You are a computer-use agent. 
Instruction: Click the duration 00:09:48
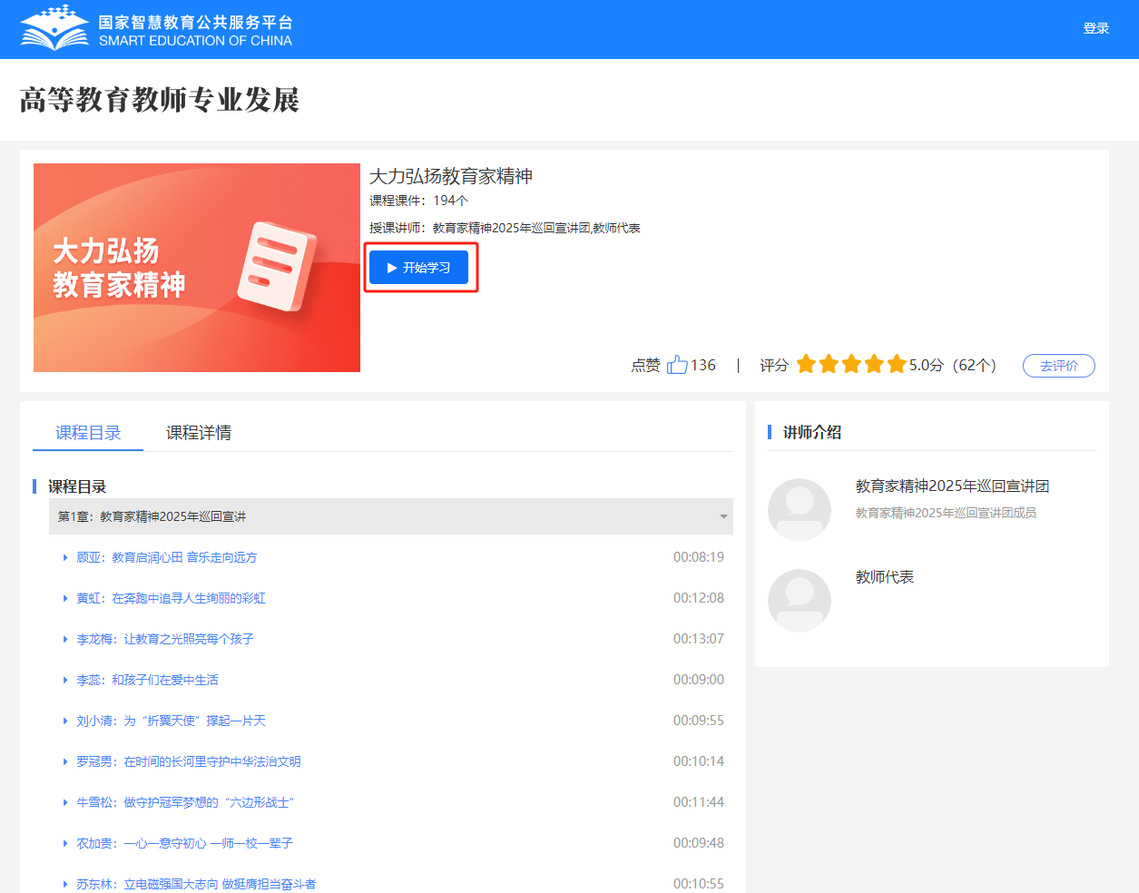click(698, 842)
